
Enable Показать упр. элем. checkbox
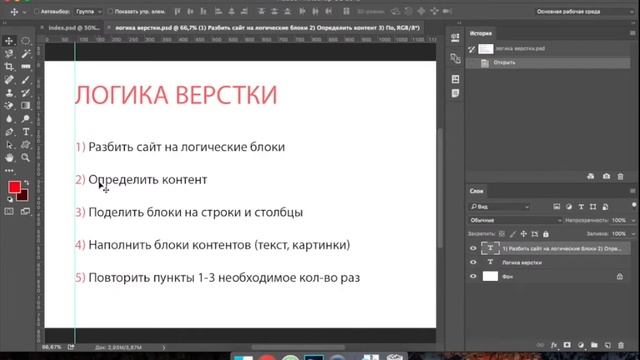point(110,12)
